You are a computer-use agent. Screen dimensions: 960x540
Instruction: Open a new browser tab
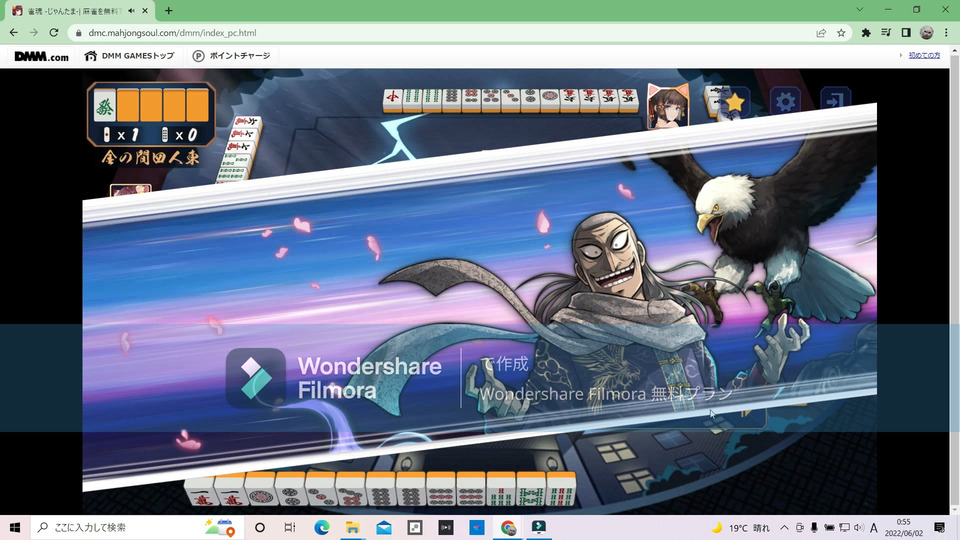[168, 10]
